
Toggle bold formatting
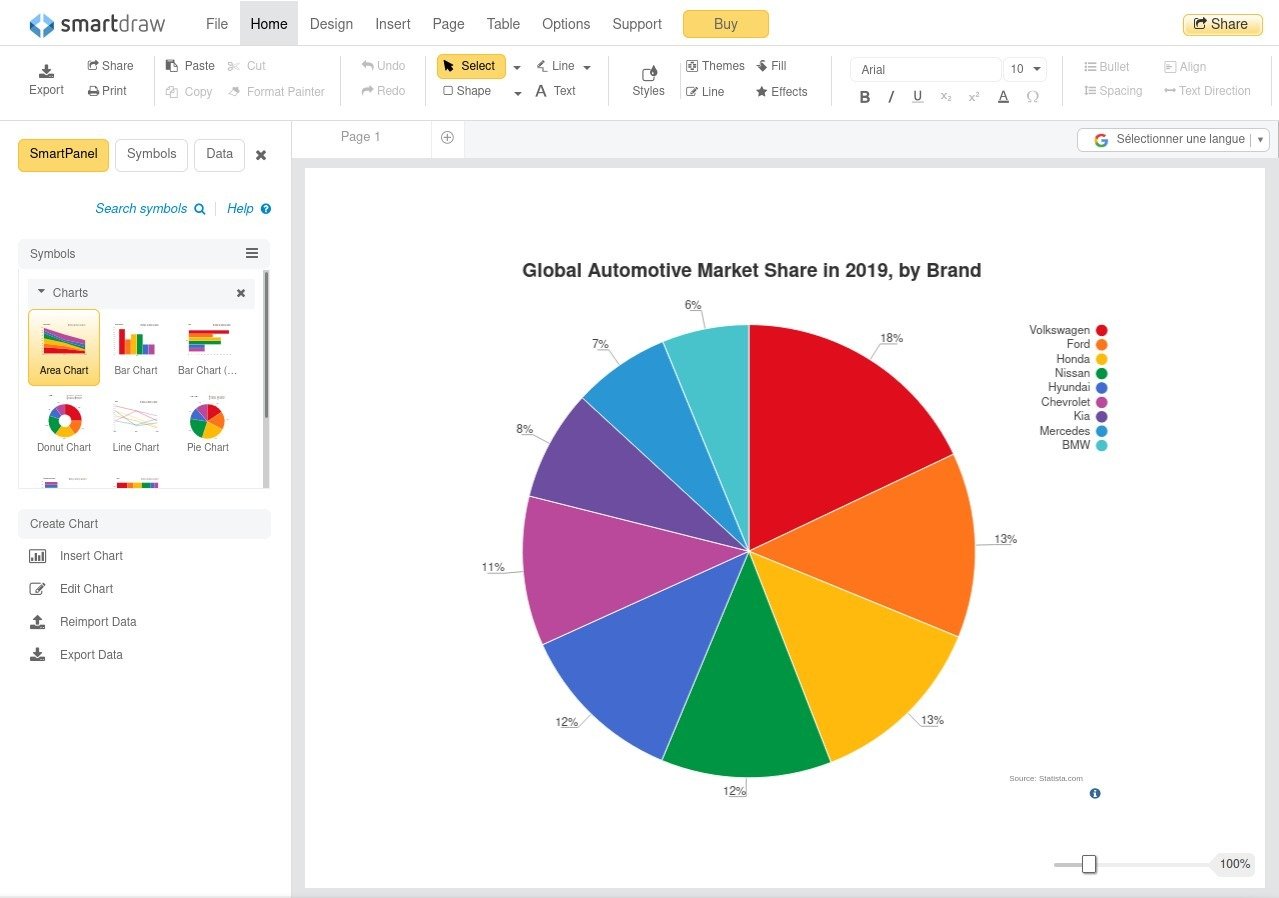point(865,97)
